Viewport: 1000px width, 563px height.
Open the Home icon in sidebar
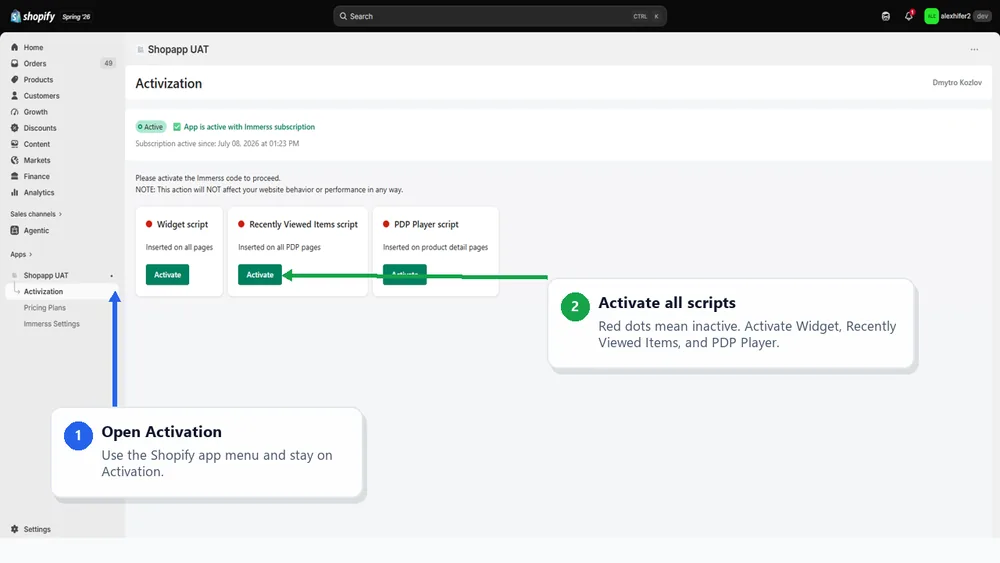click(x=15, y=47)
